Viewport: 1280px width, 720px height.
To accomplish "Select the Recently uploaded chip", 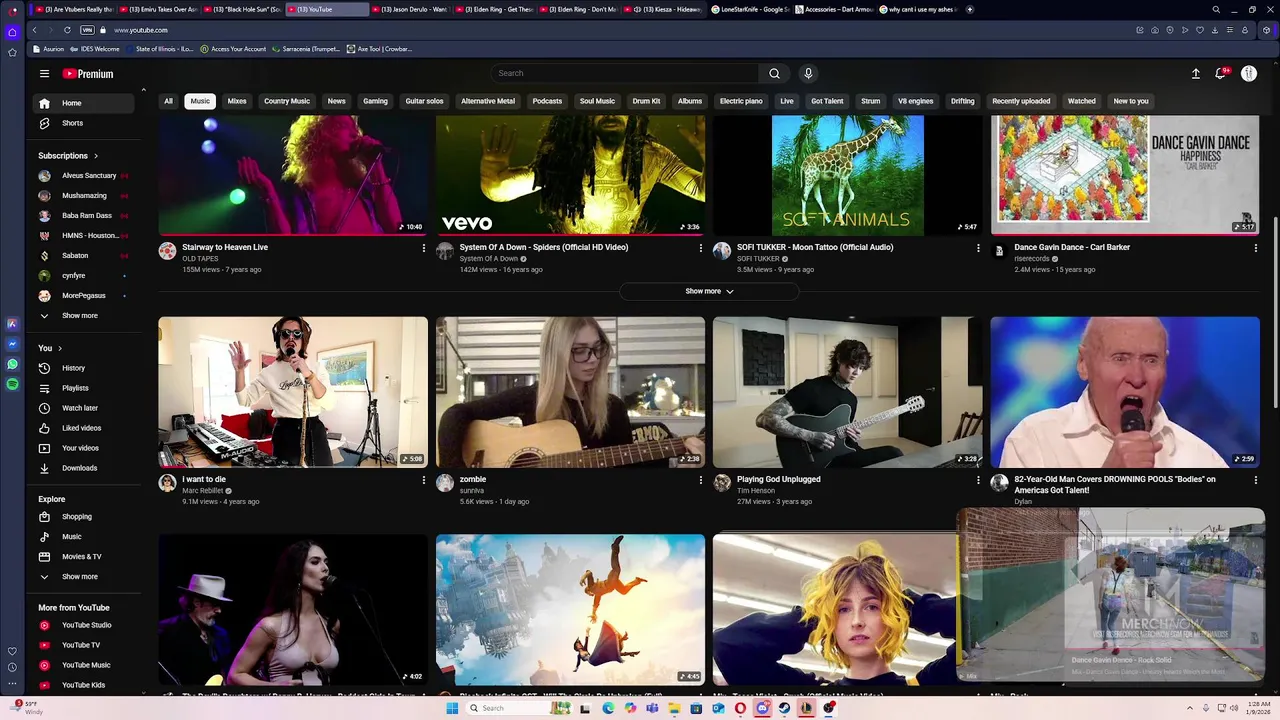I will coord(1021,101).
